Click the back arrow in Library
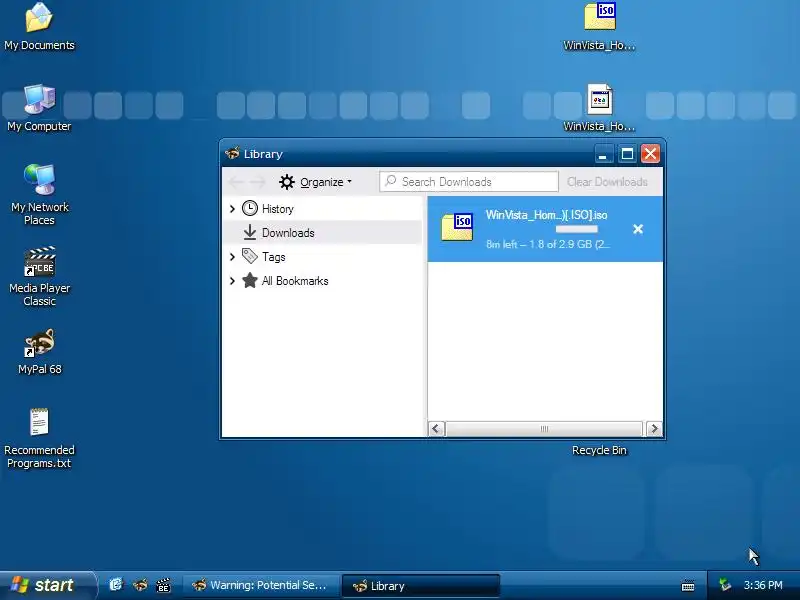 pyautogui.click(x=235, y=182)
